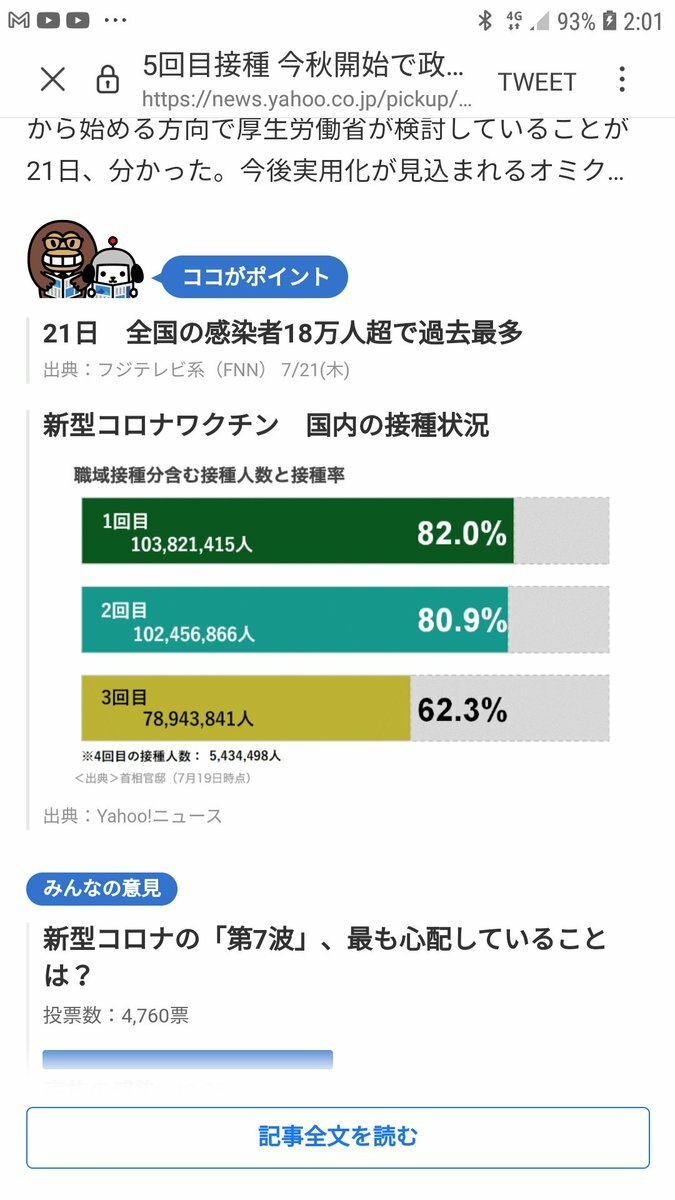
Task: Tap the 1回目 82.0% green bar
Action: click(297, 531)
